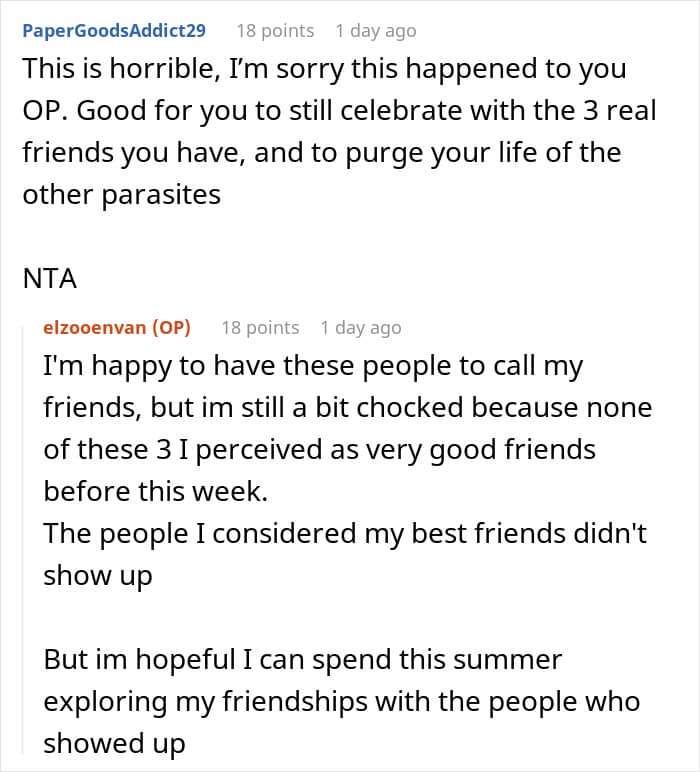Click the line 'of these 3 I perceived'
Viewport: 700px width, 772px height.
319,450
